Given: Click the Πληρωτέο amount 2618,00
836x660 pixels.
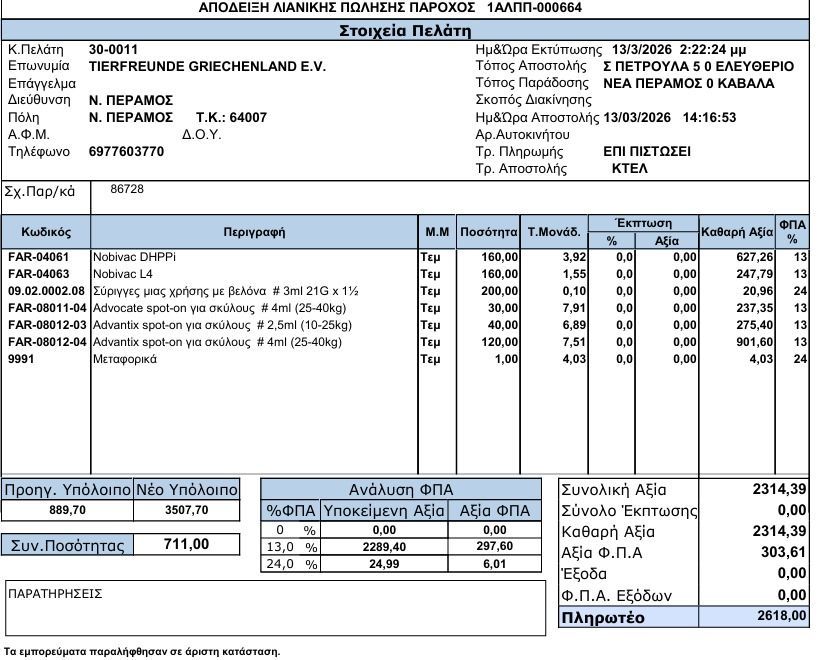Looking at the screenshot, I should [x=782, y=616].
